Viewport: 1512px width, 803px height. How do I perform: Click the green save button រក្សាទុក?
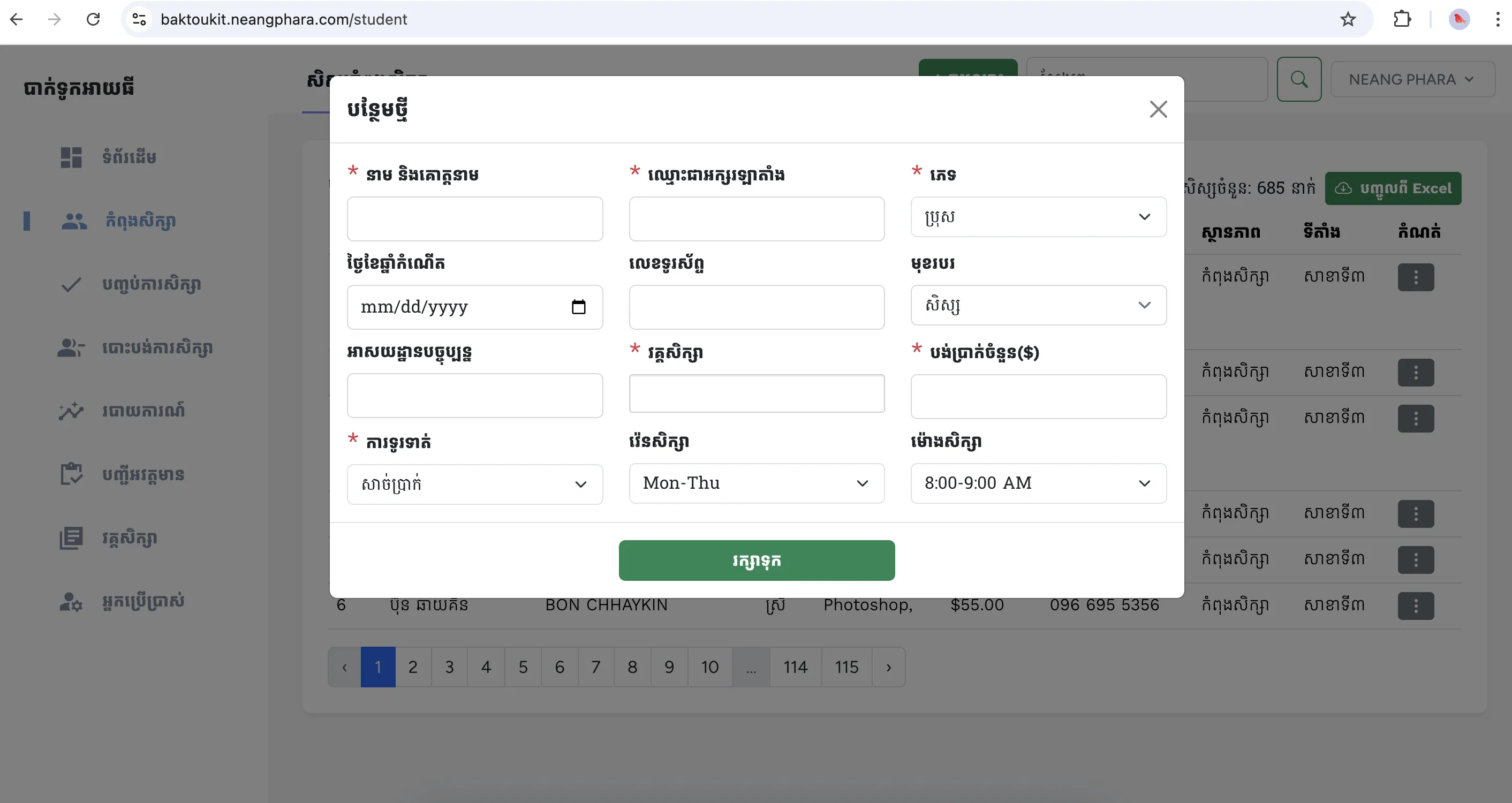[756, 560]
